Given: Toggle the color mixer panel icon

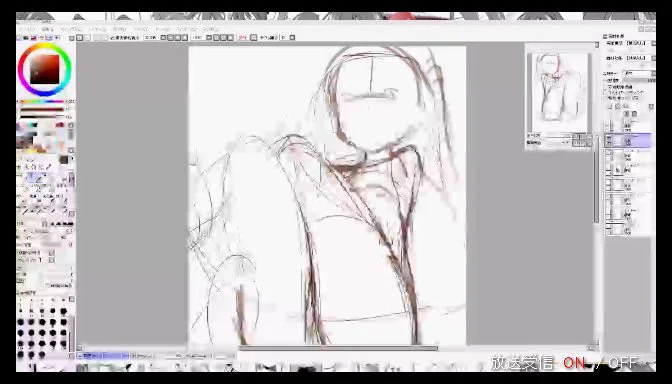Looking at the screenshot, I should point(42,38).
